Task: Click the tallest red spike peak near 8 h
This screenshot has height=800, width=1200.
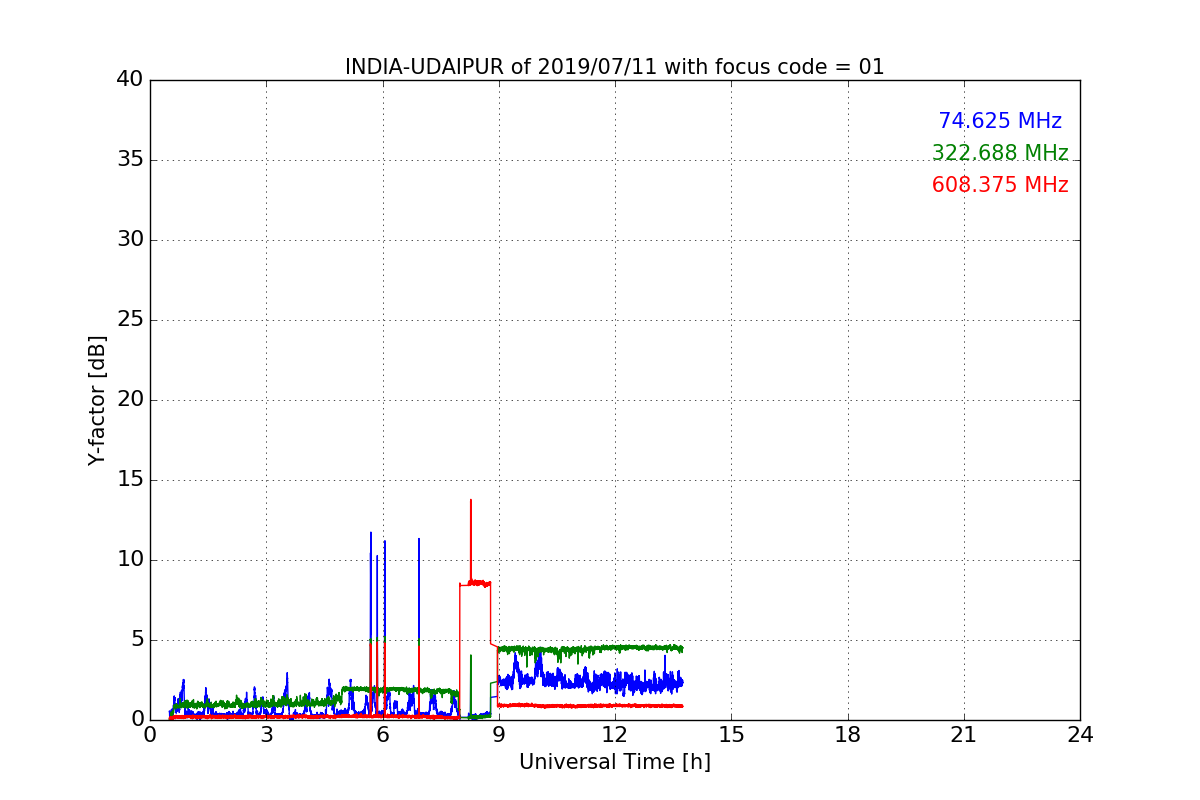Action: (470, 500)
